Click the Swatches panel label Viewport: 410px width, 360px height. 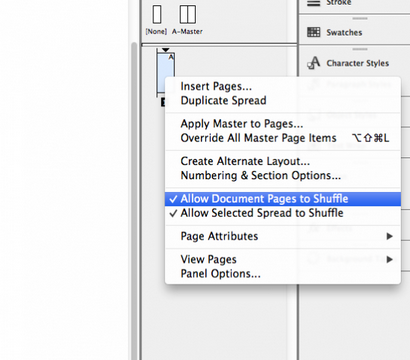click(344, 33)
